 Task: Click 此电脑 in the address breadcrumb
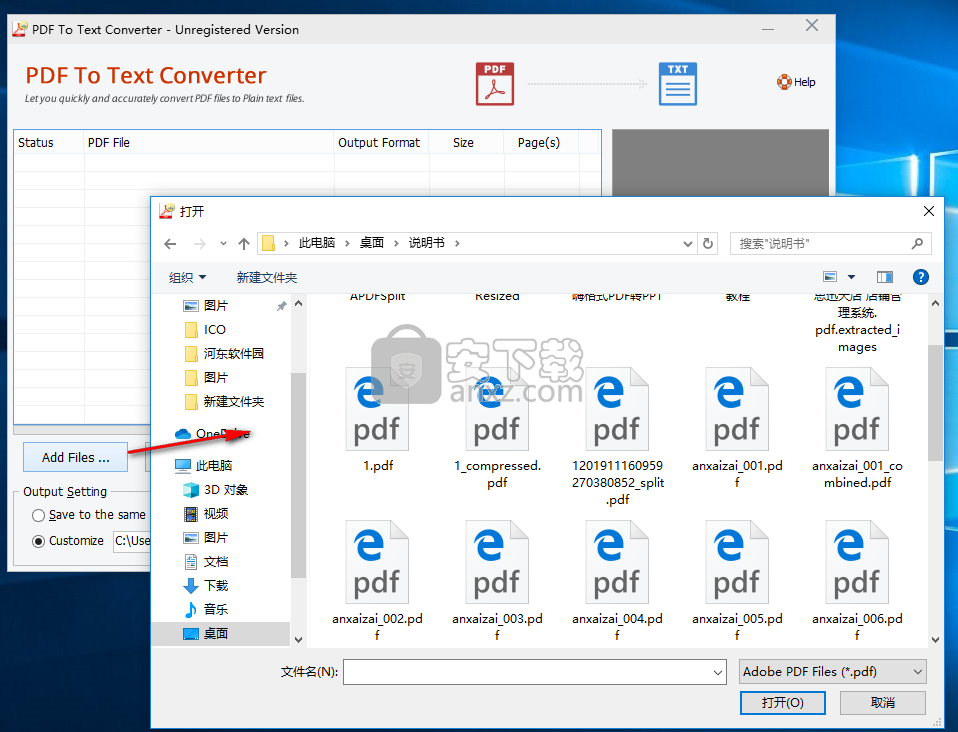point(316,243)
